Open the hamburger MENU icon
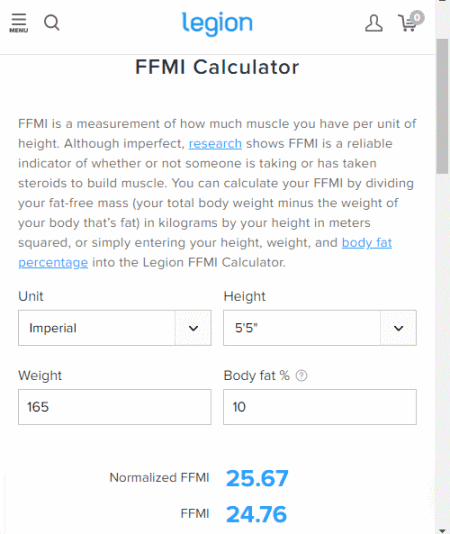Viewport: 450px width, 534px height. 19,23
